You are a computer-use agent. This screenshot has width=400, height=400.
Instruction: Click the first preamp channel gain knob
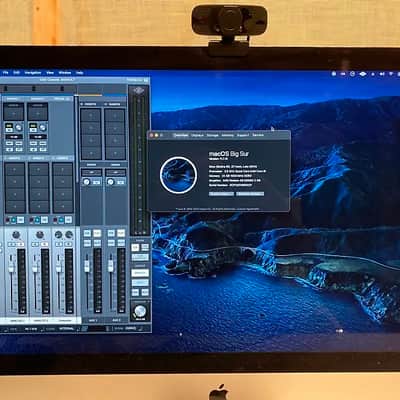pyautogui.click(x=19, y=127)
